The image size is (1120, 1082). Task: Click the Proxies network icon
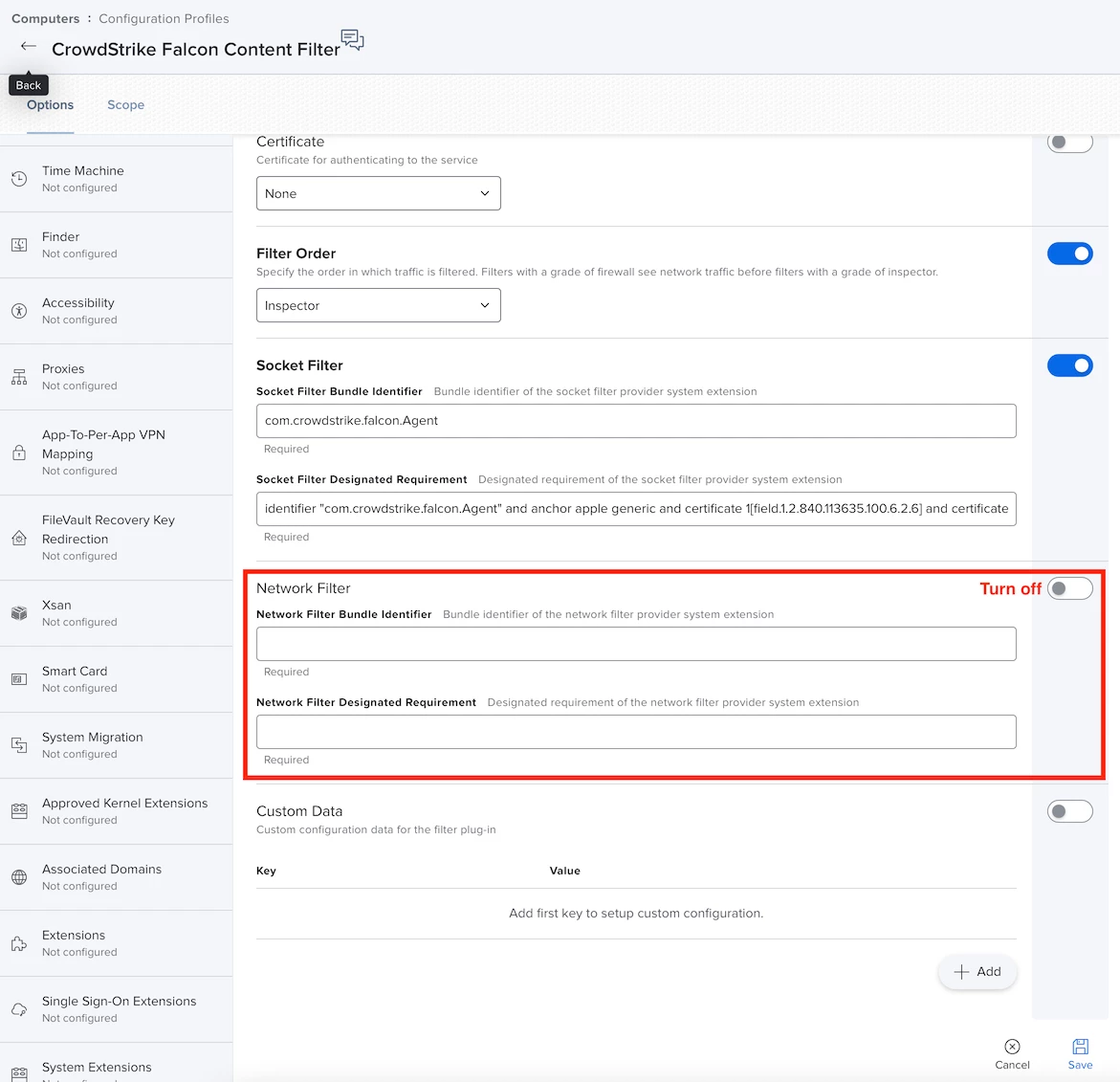click(x=19, y=377)
